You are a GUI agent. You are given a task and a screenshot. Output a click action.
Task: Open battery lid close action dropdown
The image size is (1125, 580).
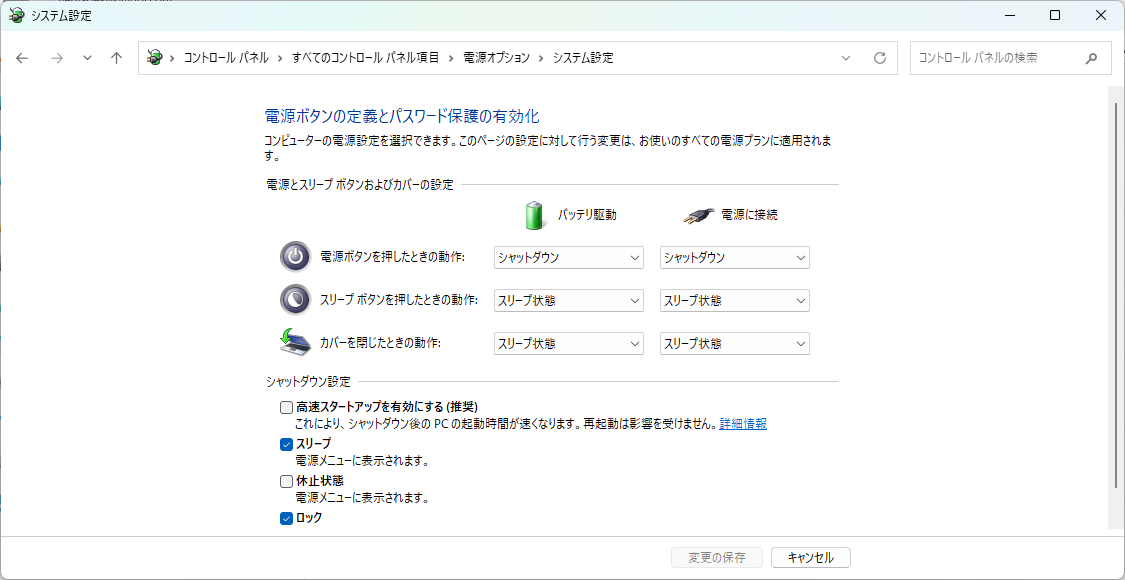(568, 344)
